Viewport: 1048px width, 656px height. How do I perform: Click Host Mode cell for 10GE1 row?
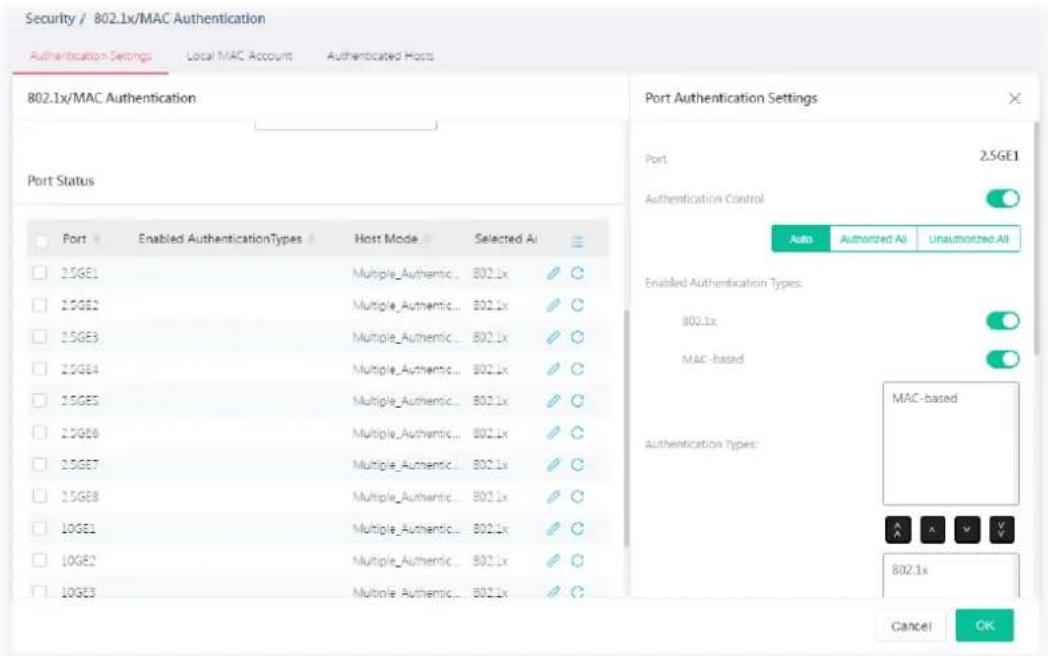coord(406,528)
